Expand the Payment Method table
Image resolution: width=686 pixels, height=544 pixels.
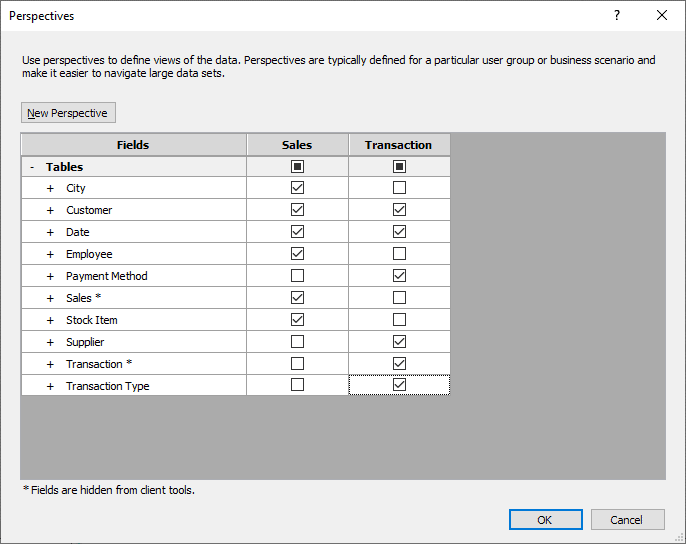point(50,276)
